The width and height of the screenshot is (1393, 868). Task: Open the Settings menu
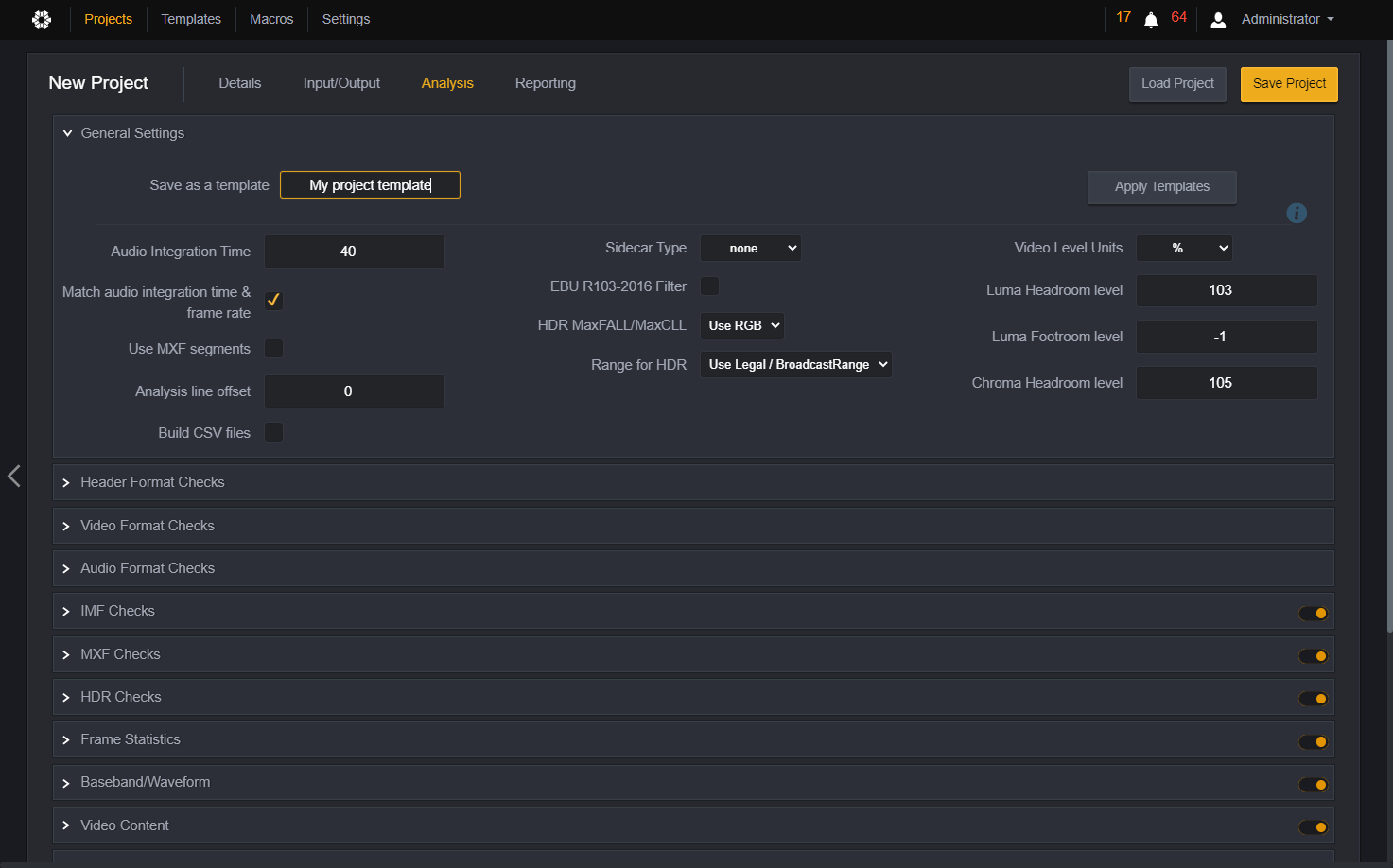346,19
